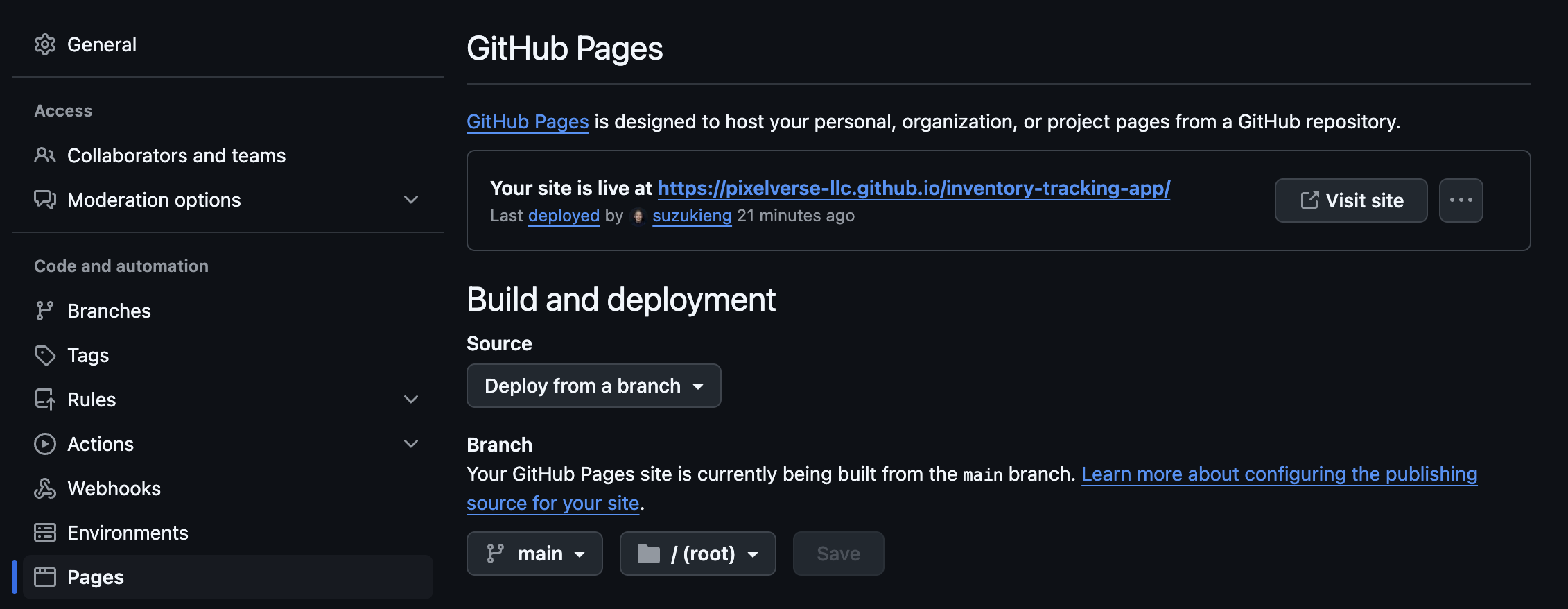Expand the Actions section chevron
This screenshot has width=1568, height=609.
tap(411, 444)
